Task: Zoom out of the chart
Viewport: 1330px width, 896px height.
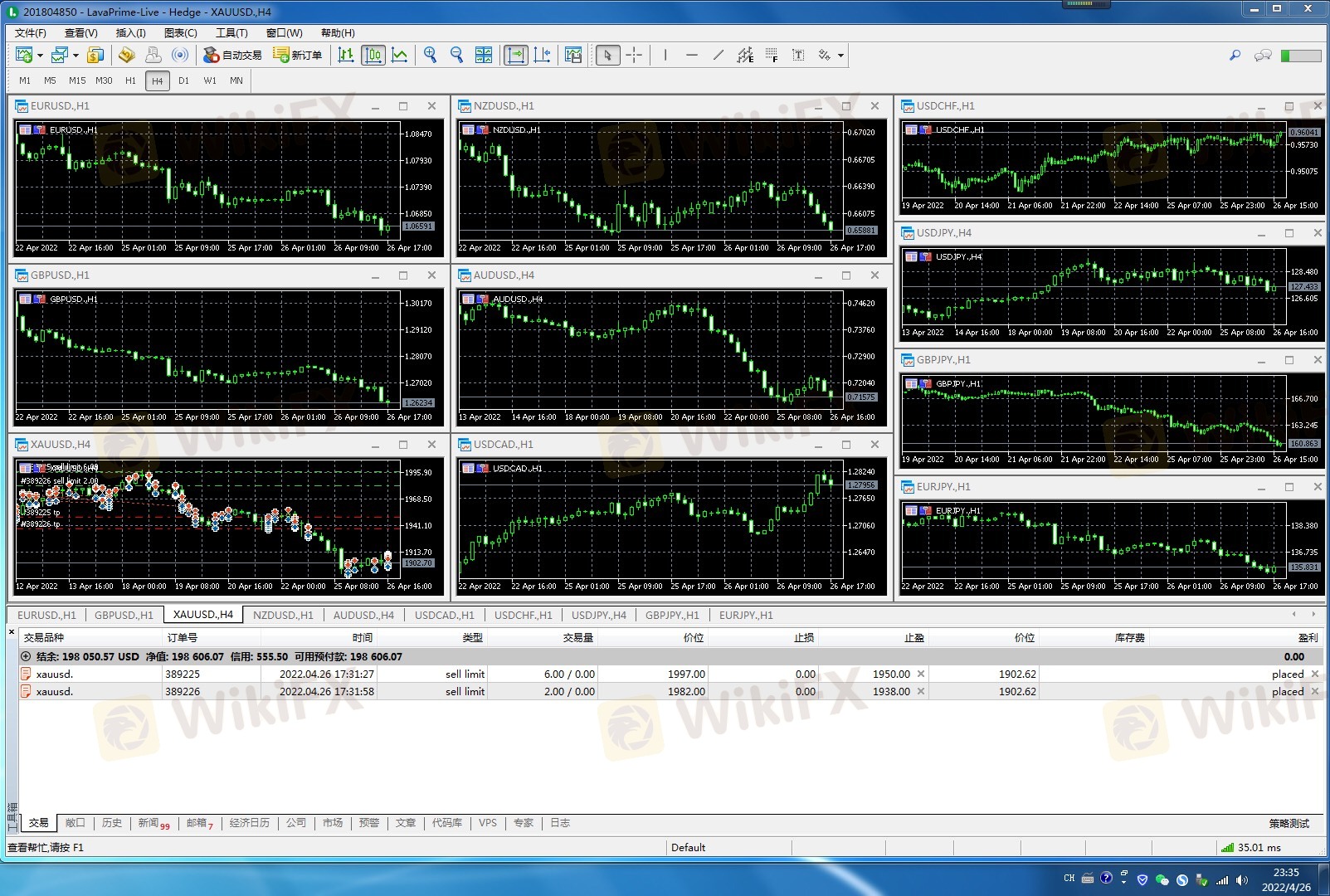Action: click(456, 55)
